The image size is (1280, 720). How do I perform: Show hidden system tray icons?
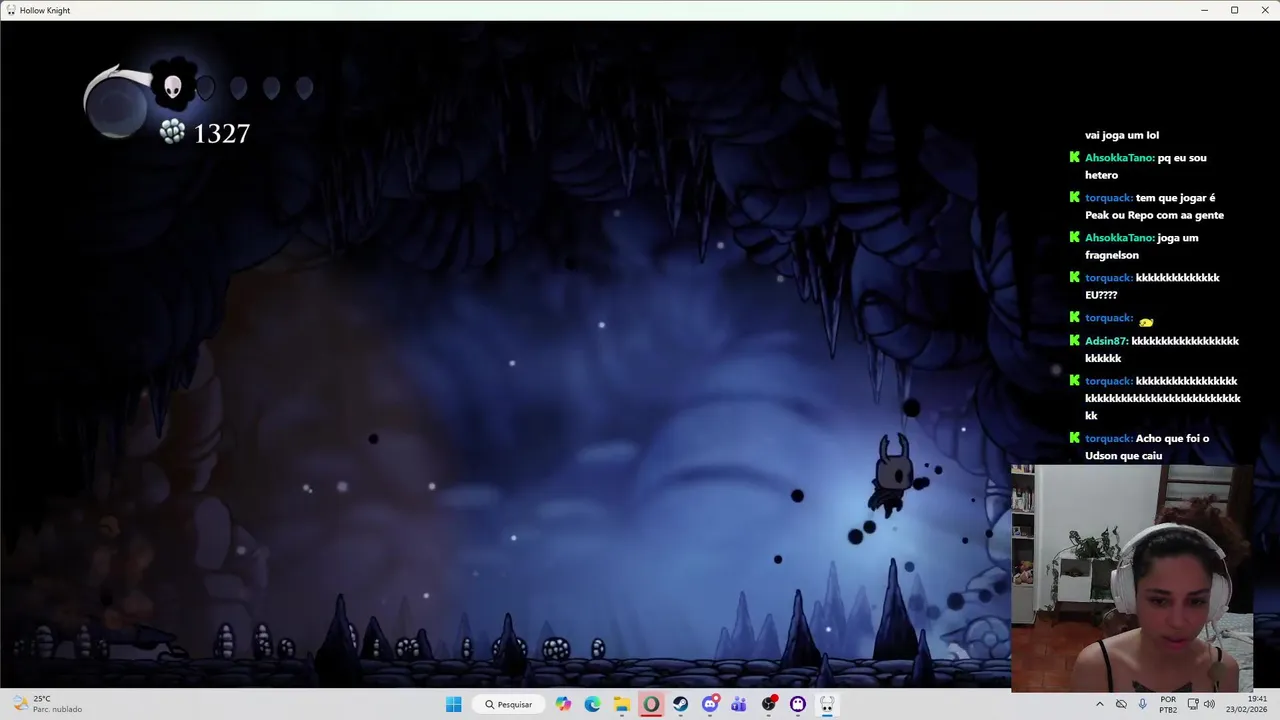tap(1100, 704)
